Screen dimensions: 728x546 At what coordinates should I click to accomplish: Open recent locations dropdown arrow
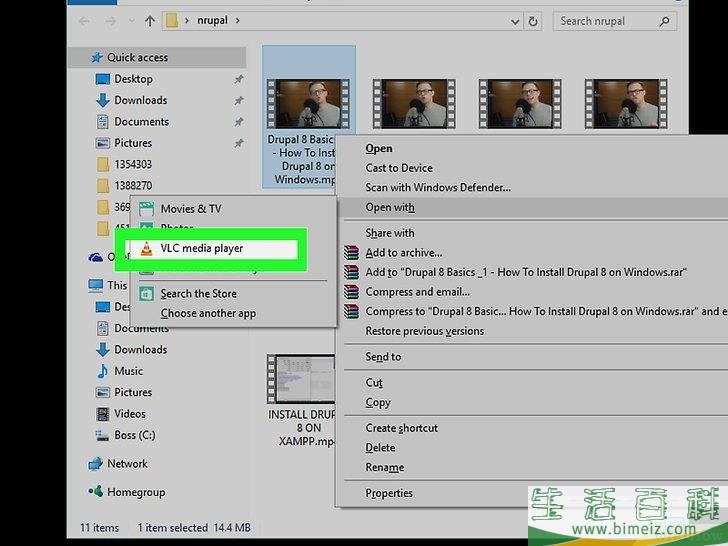click(131, 21)
